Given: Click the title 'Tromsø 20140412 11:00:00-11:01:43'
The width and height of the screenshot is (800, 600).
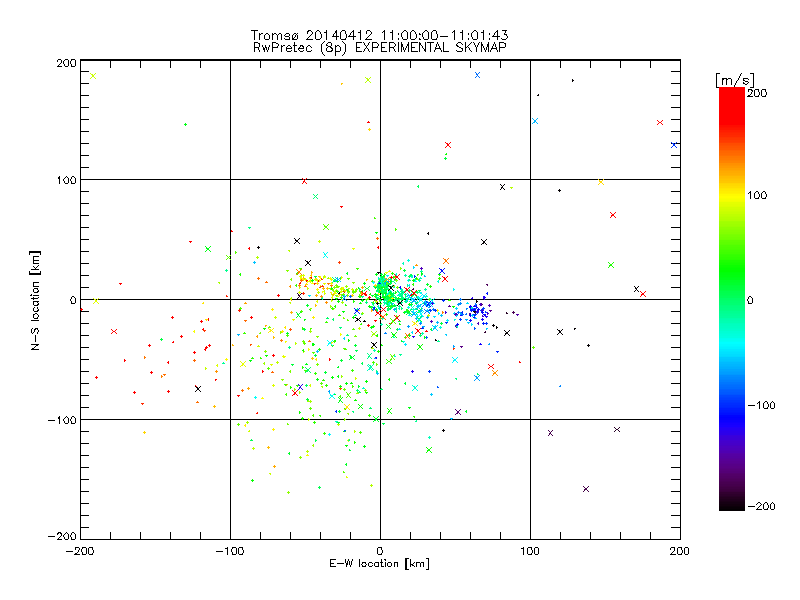Looking at the screenshot, I should click(x=379, y=35).
